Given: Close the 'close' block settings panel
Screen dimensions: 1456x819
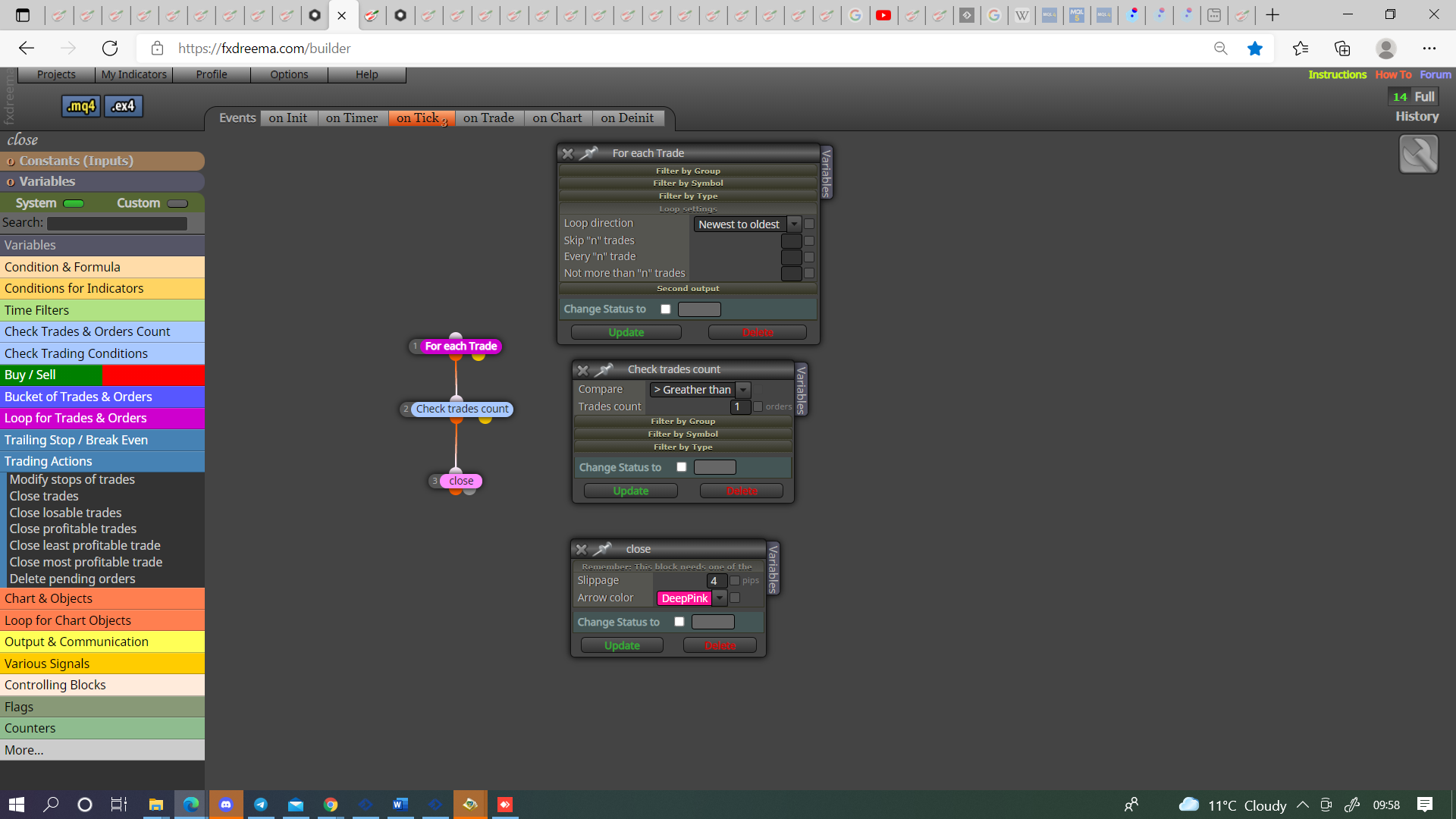Looking at the screenshot, I should 581,550.
